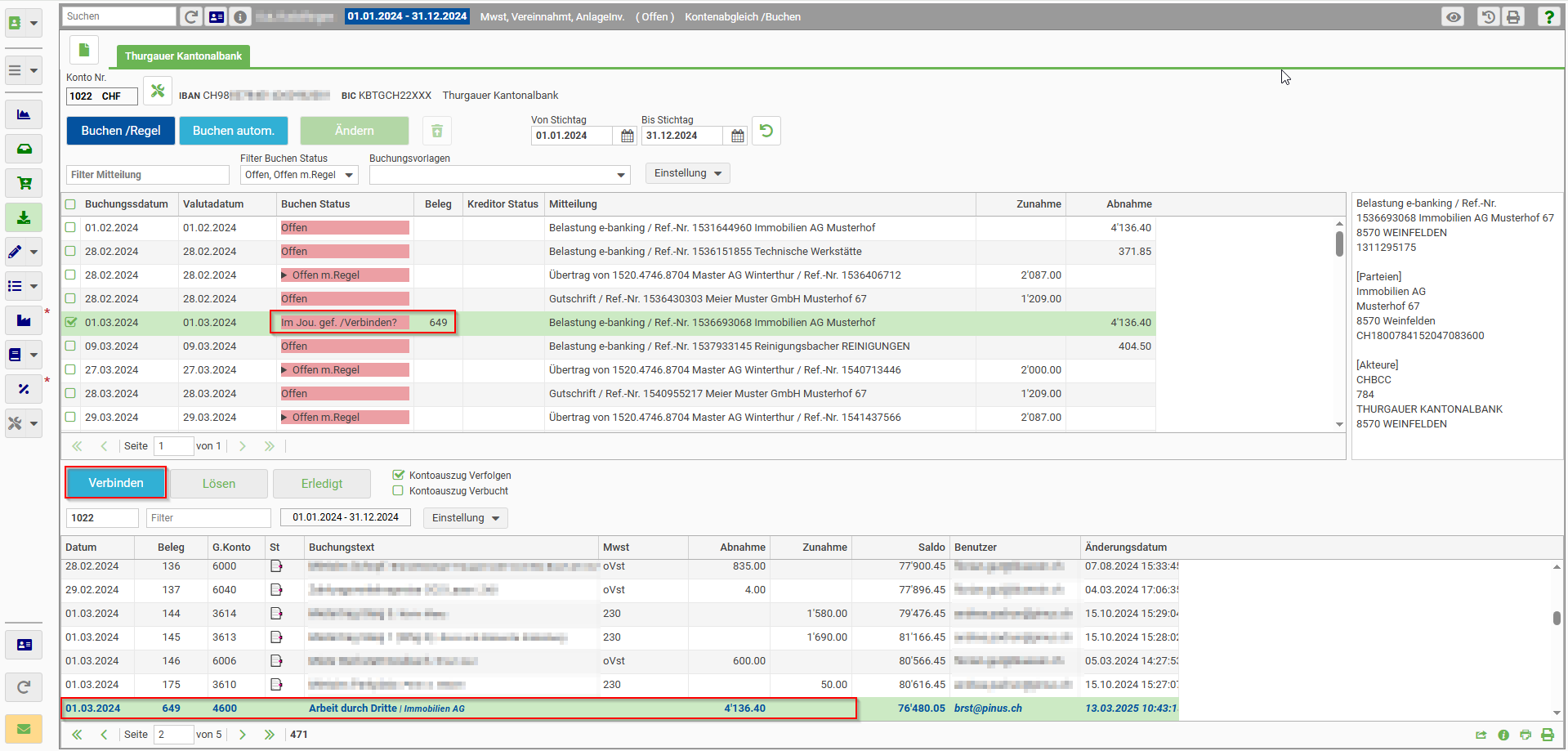
Task: Select the Thurgauer Kantonalbank tab
Action: click(183, 56)
